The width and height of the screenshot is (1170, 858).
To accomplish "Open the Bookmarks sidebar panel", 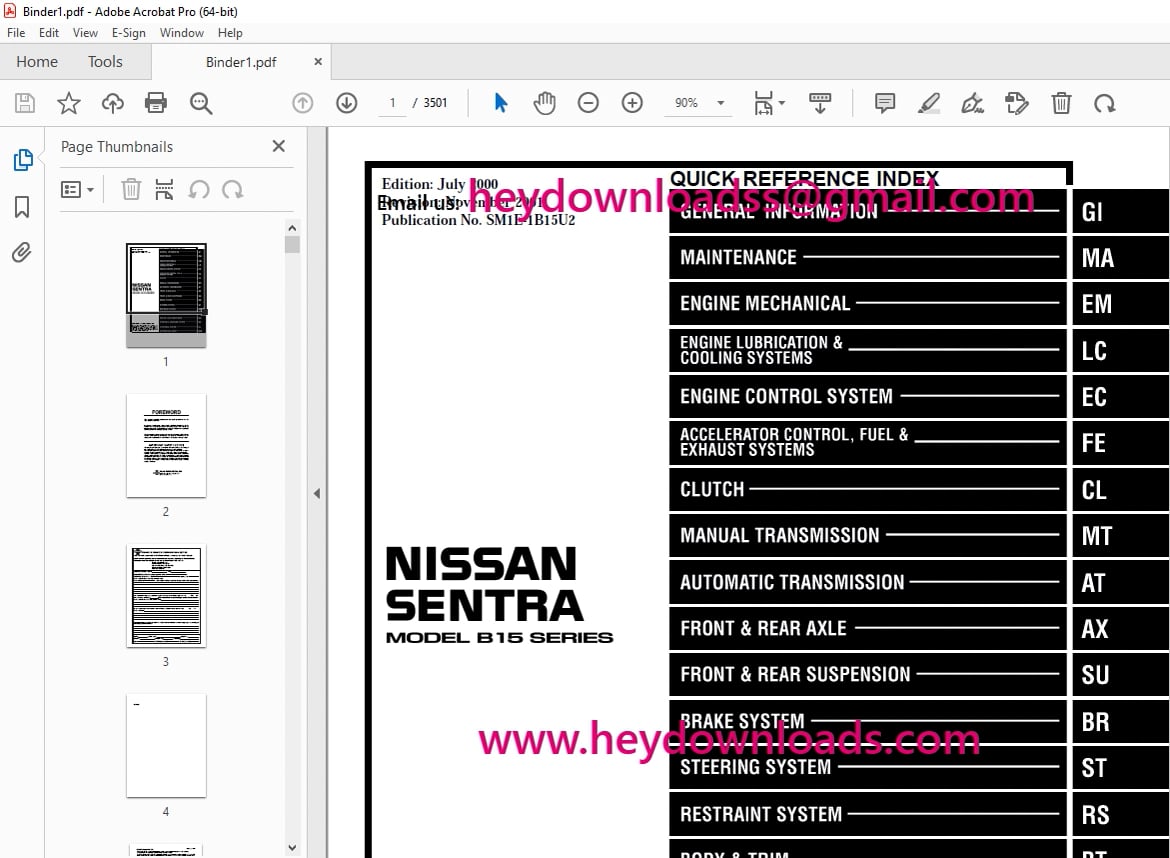I will click(x=22, y=207).
